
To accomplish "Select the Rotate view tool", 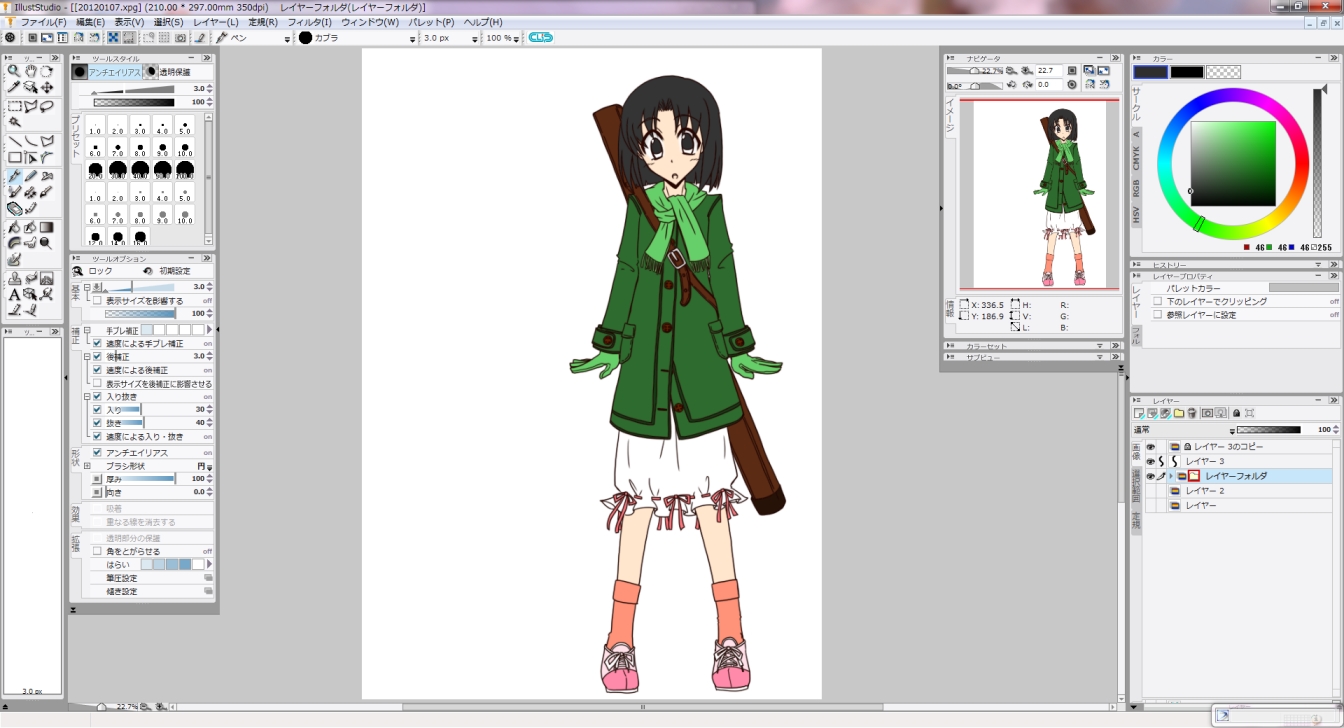I will [46, 72].
